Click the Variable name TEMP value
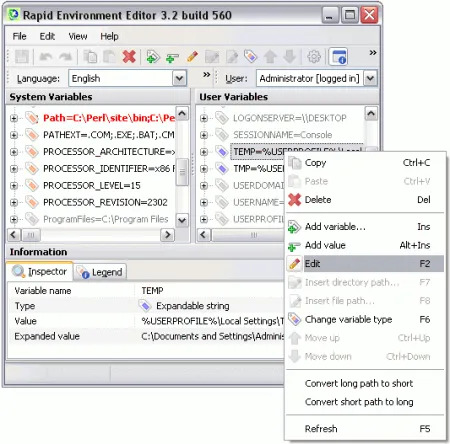 tap(152, 291)
